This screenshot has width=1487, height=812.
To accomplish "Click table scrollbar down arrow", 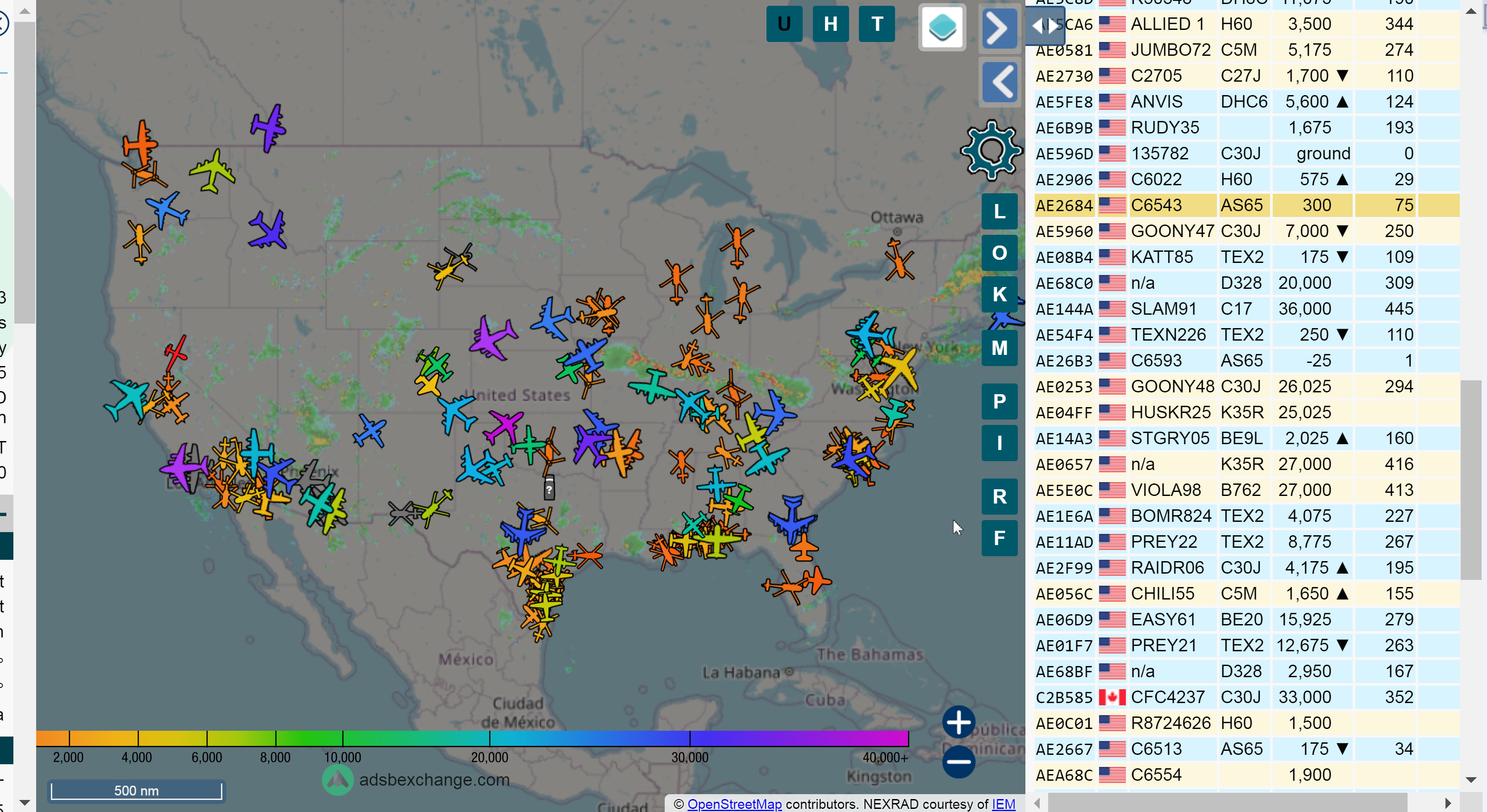I will click(x=1470, y=780).
